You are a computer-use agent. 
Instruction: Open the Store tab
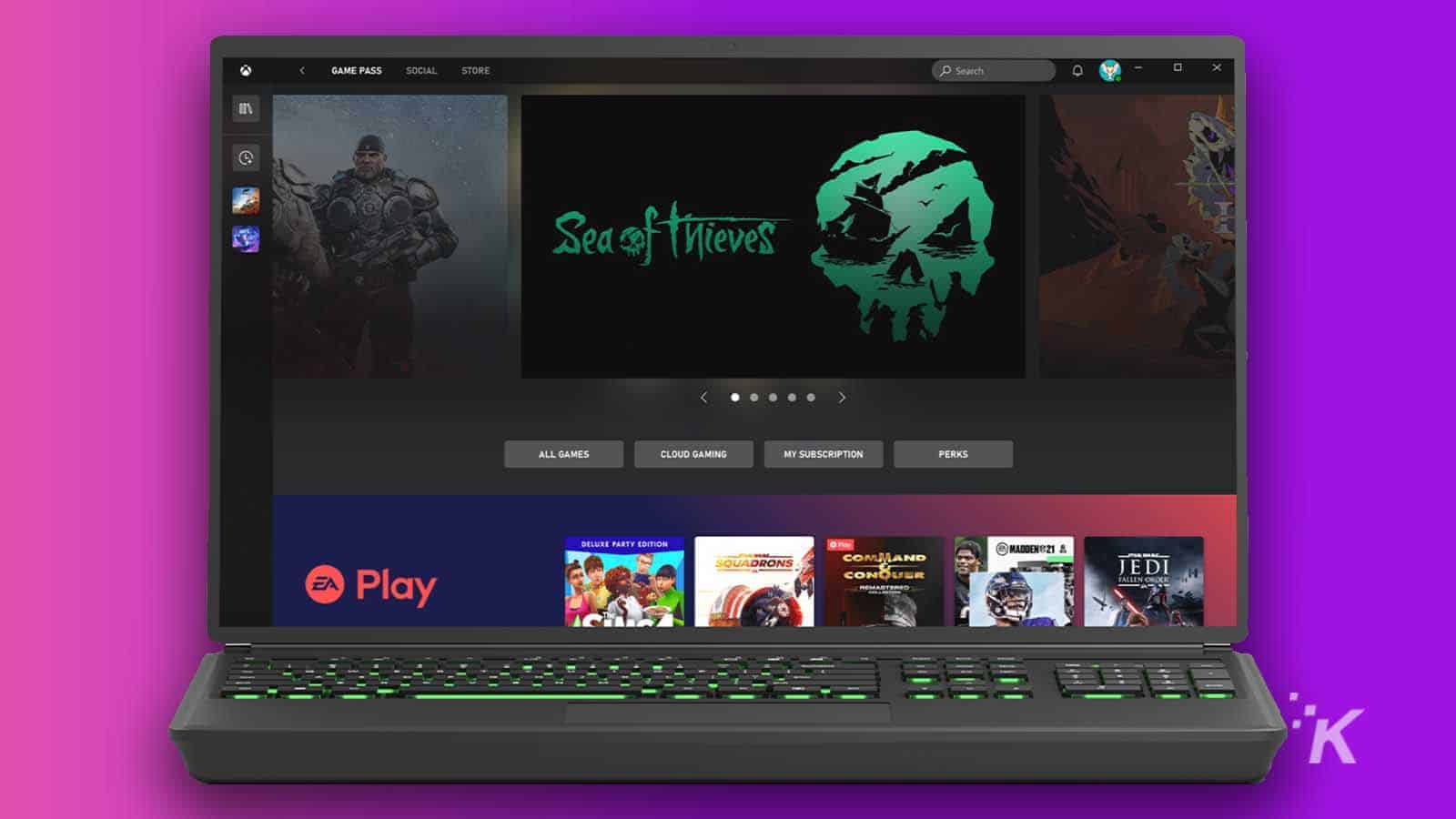[475, 70]
